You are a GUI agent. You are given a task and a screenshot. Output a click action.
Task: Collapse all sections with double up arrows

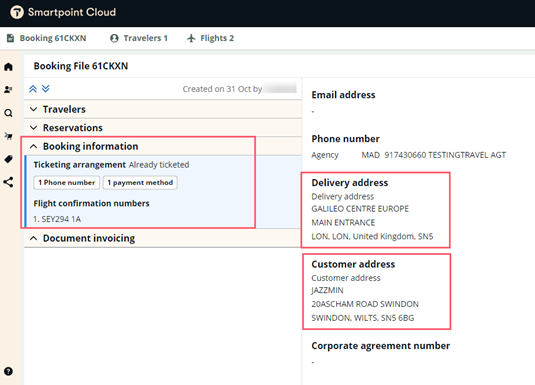33,89
